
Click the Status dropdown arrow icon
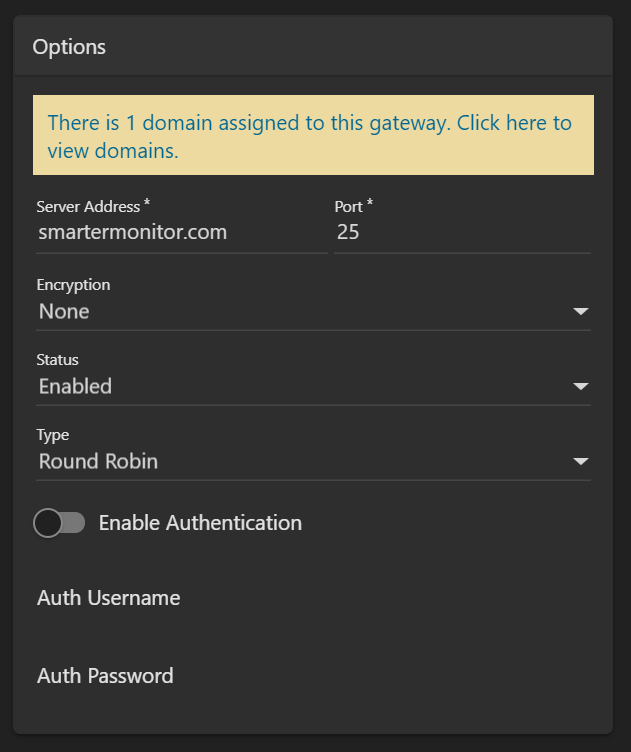[581, 387]
